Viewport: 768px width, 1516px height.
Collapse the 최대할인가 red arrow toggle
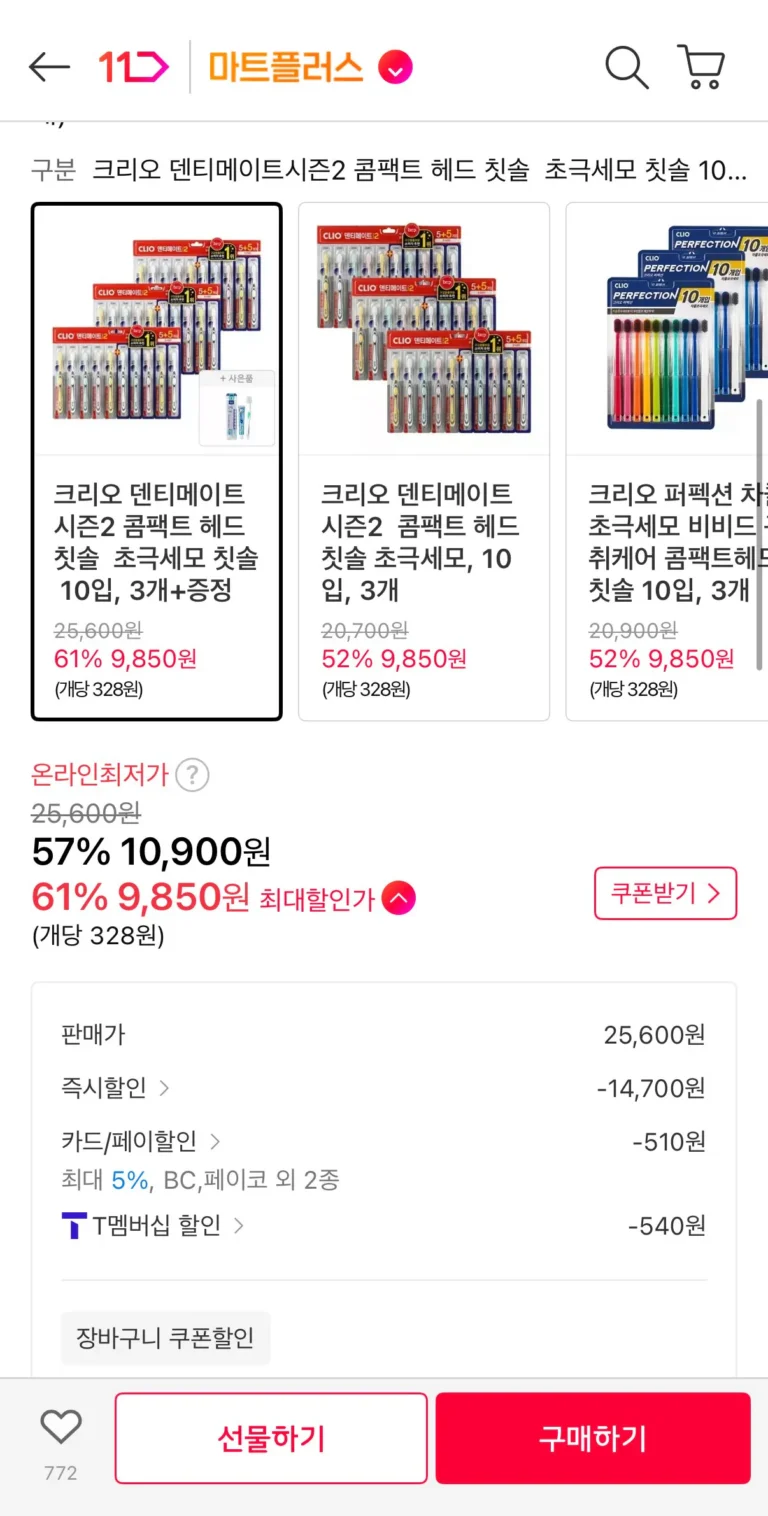pyautogui.click(x=398, y=898)
